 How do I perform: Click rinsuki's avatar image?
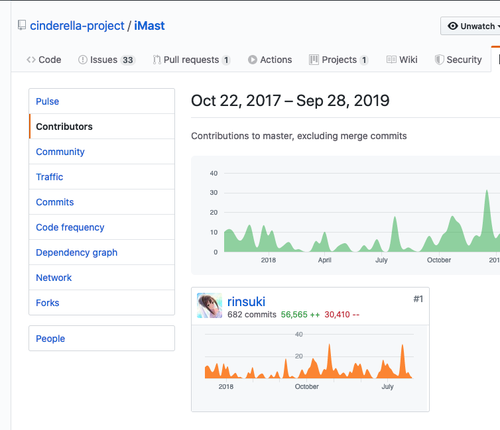209,305
